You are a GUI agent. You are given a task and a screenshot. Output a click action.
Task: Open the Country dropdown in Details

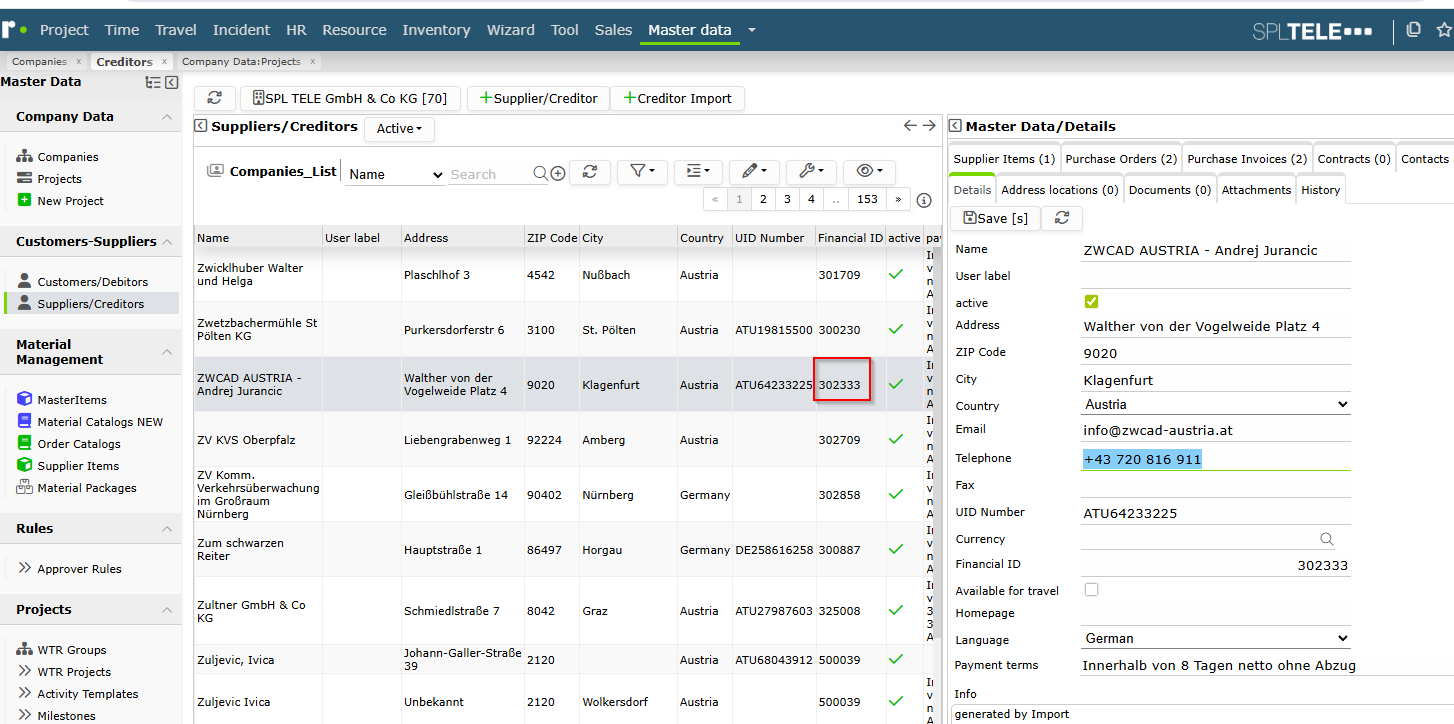pos(1216,405)
